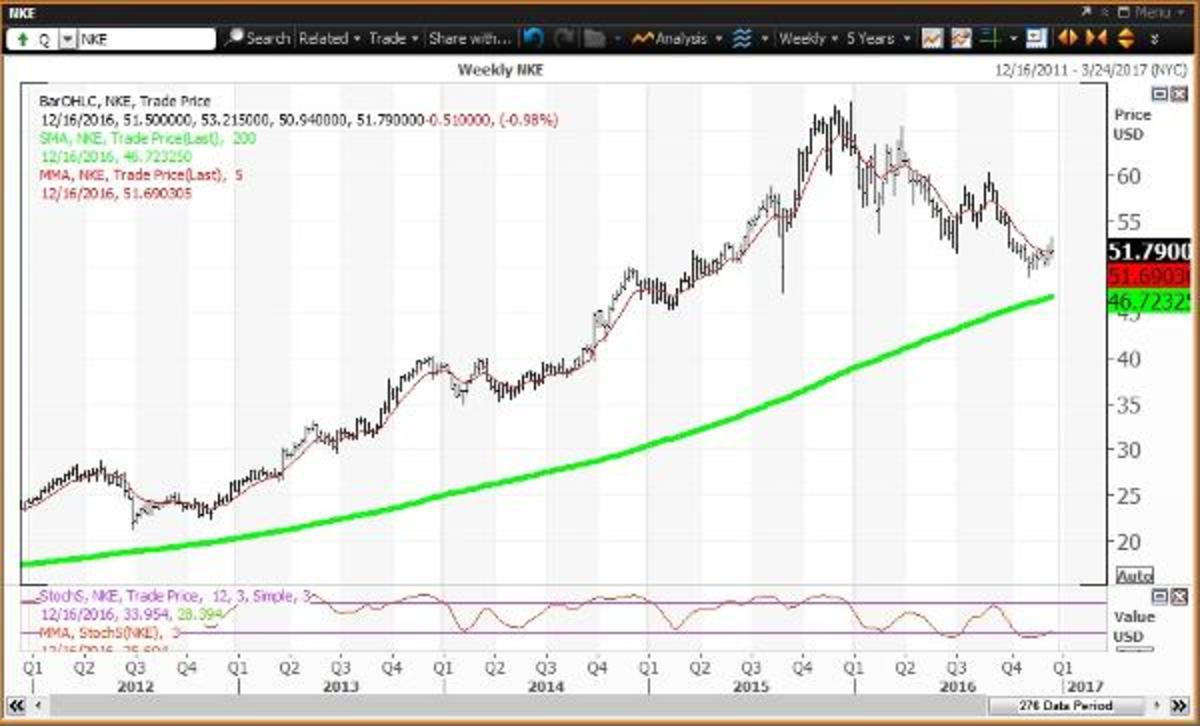Change the 5 Years range dropdown
1200x726 pixels.
coord(878,38)
